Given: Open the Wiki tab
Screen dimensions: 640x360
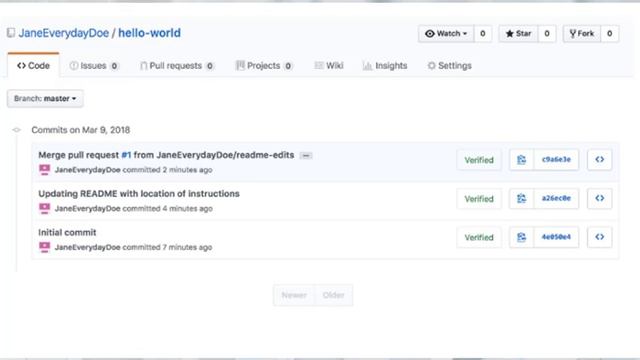Looking at the screenshot, I should [x=329, y=66].
